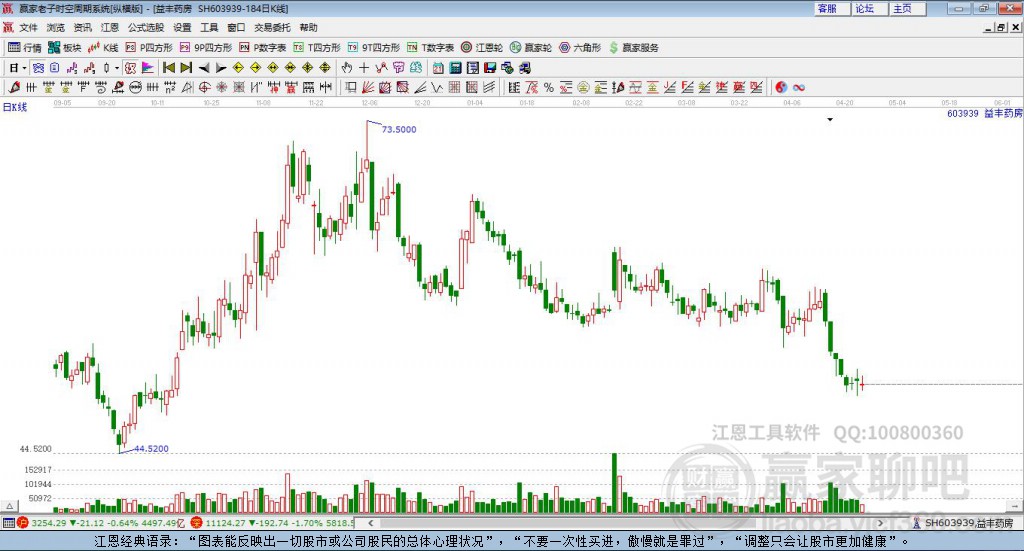Select the Gann fan lines tool

pos(368,87)
